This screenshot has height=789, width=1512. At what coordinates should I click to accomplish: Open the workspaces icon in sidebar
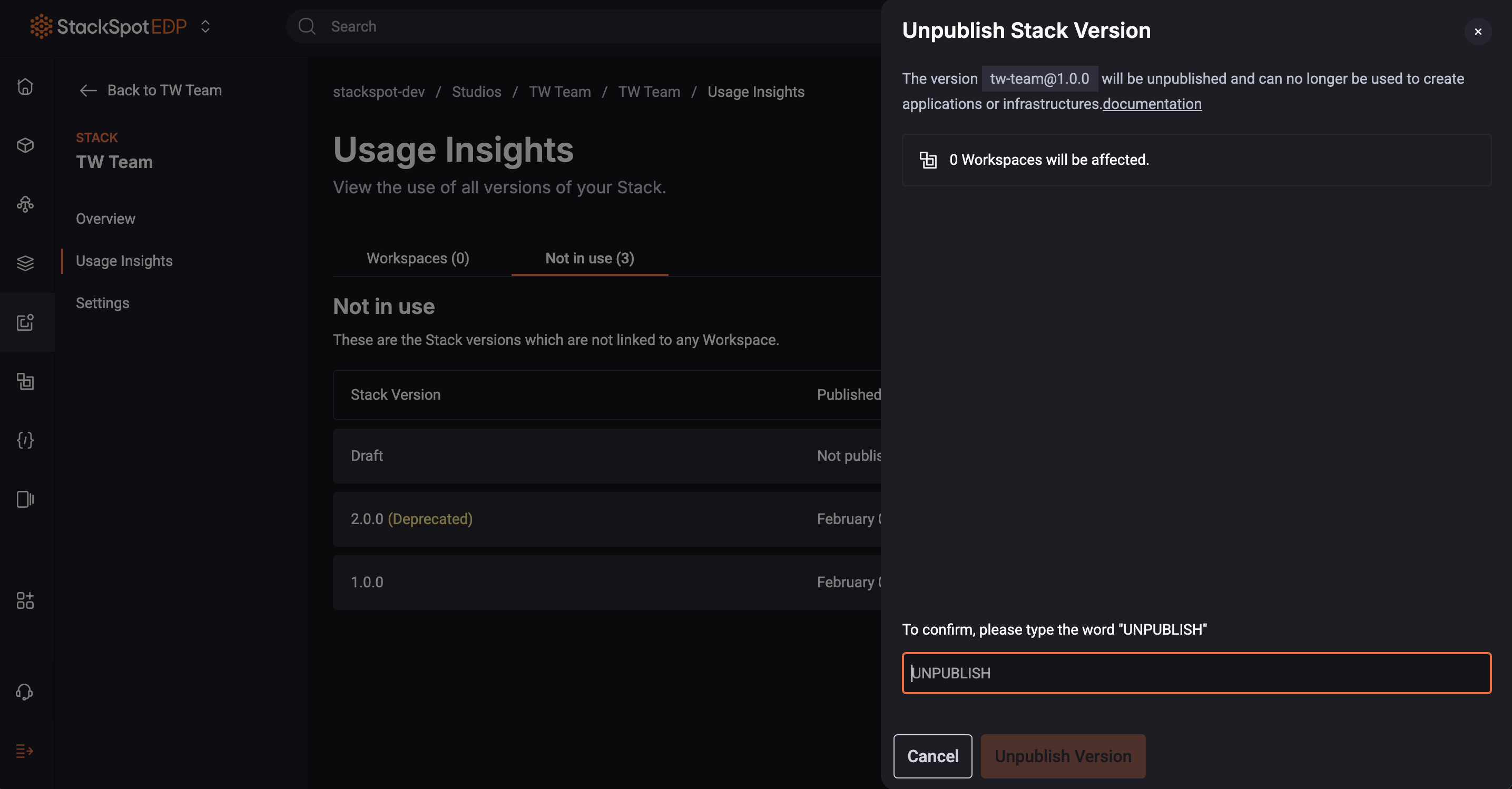click(x=25, y=381)
